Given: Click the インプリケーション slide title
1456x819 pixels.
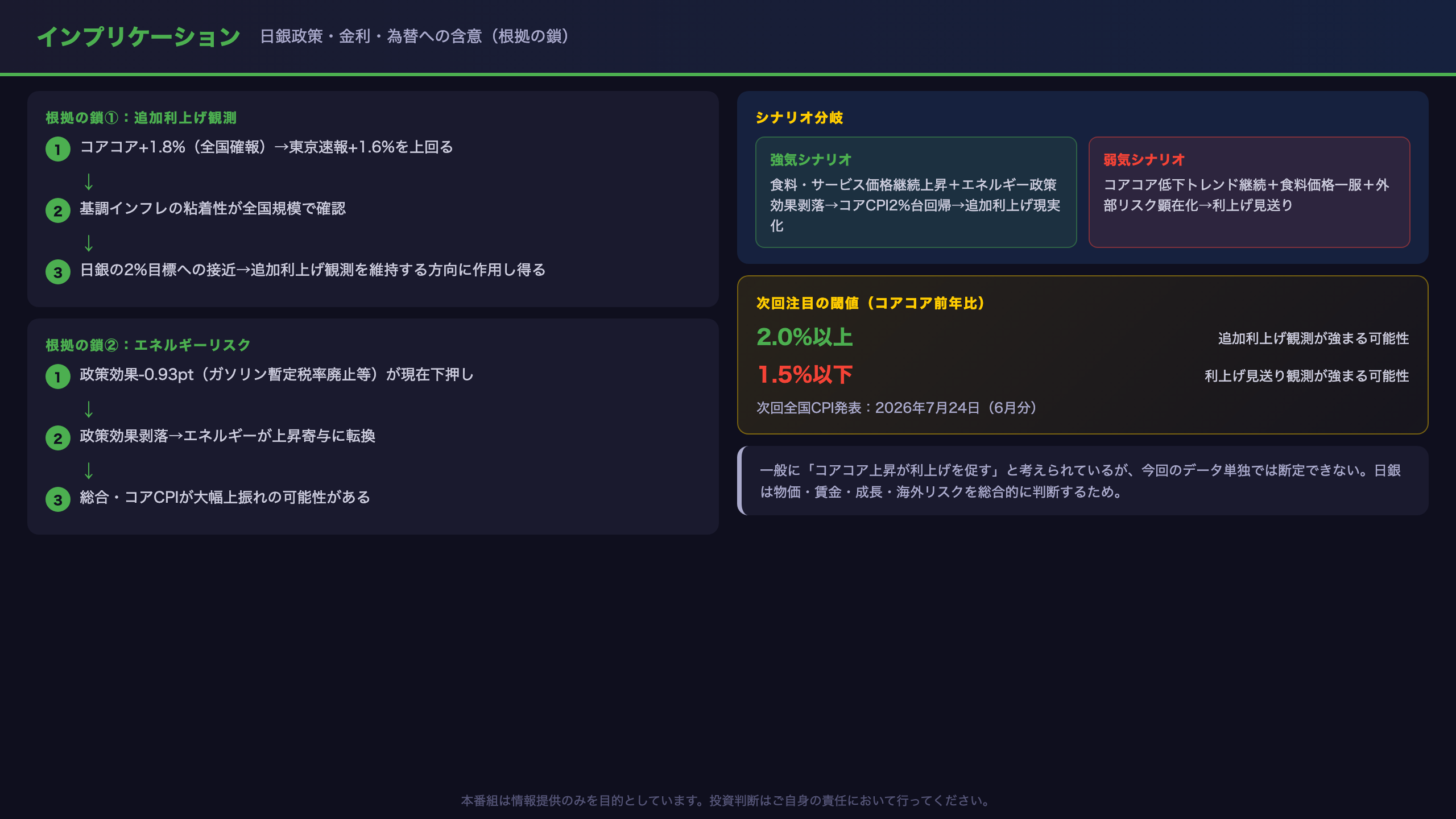Looking at the screenshot, I should [x=139, y=36].
